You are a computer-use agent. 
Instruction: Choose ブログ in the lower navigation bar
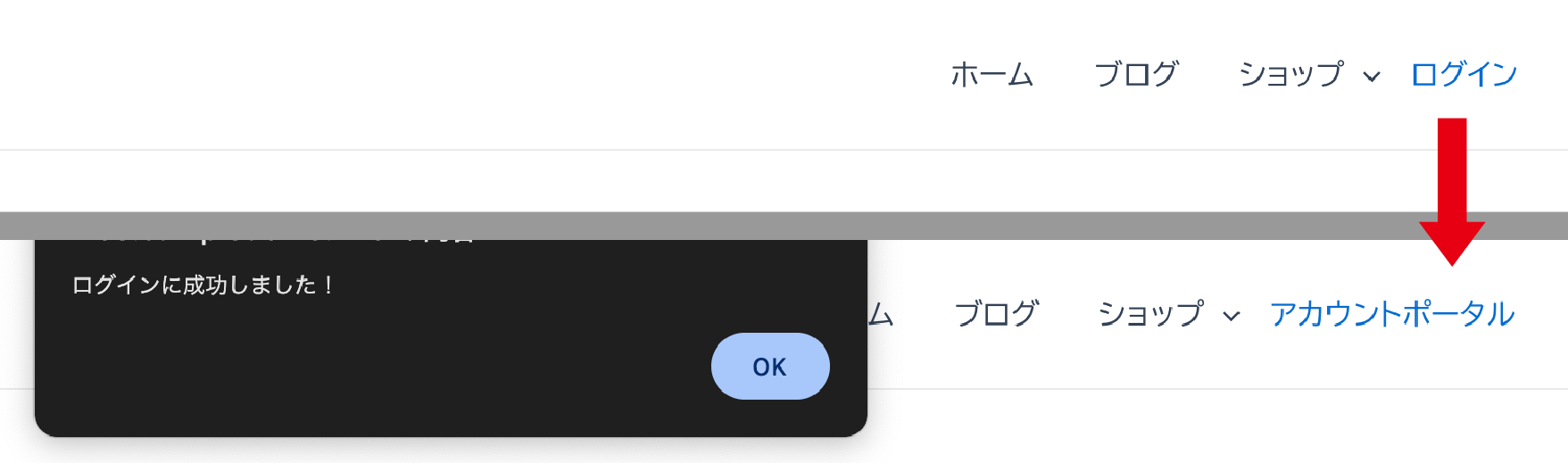[996, 314]
